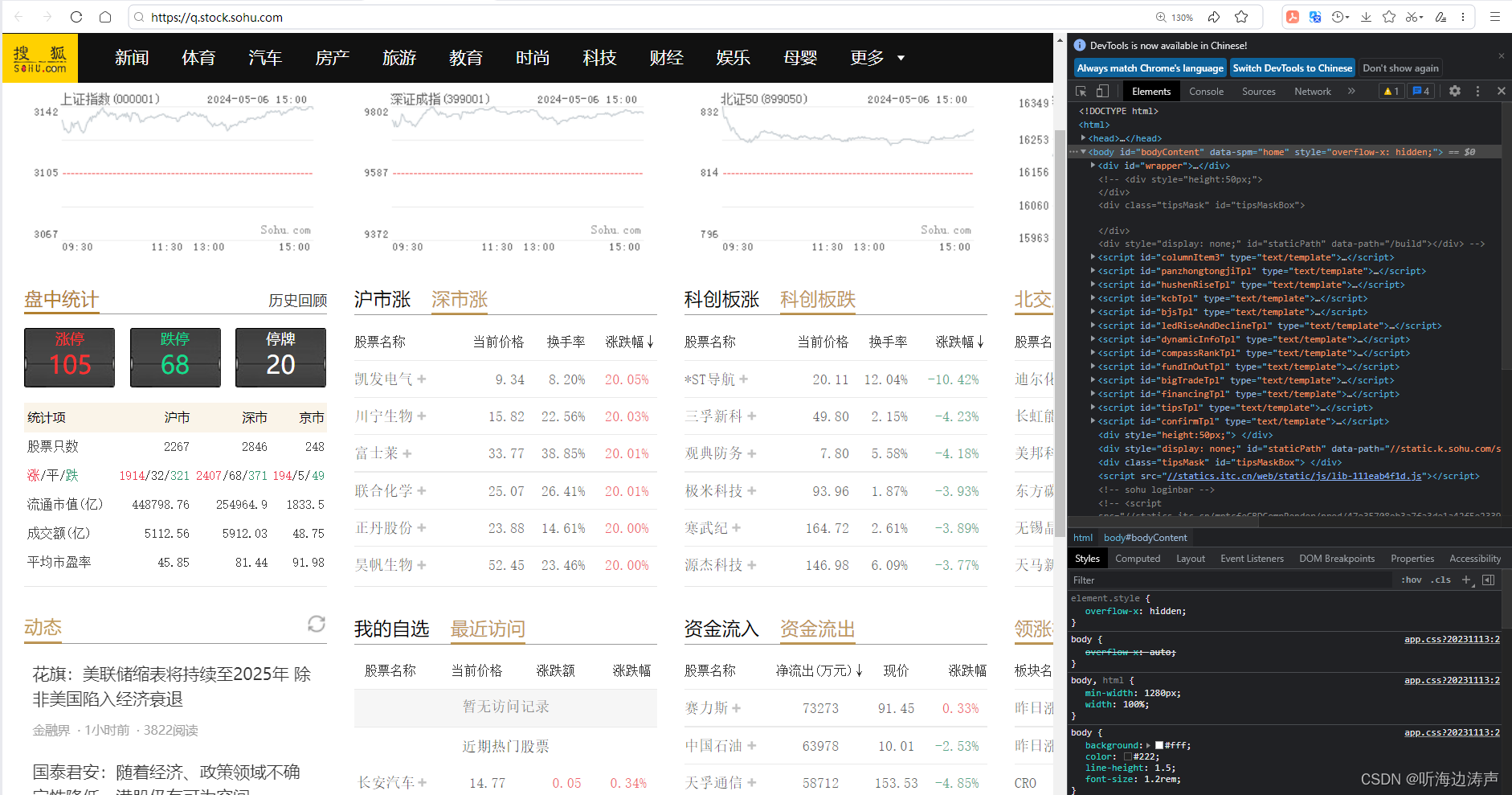The width and height of the screenshot is (1512, 795).
Task: Open the scissors screenshot tool icon
Action: [x=1413, y=17]
